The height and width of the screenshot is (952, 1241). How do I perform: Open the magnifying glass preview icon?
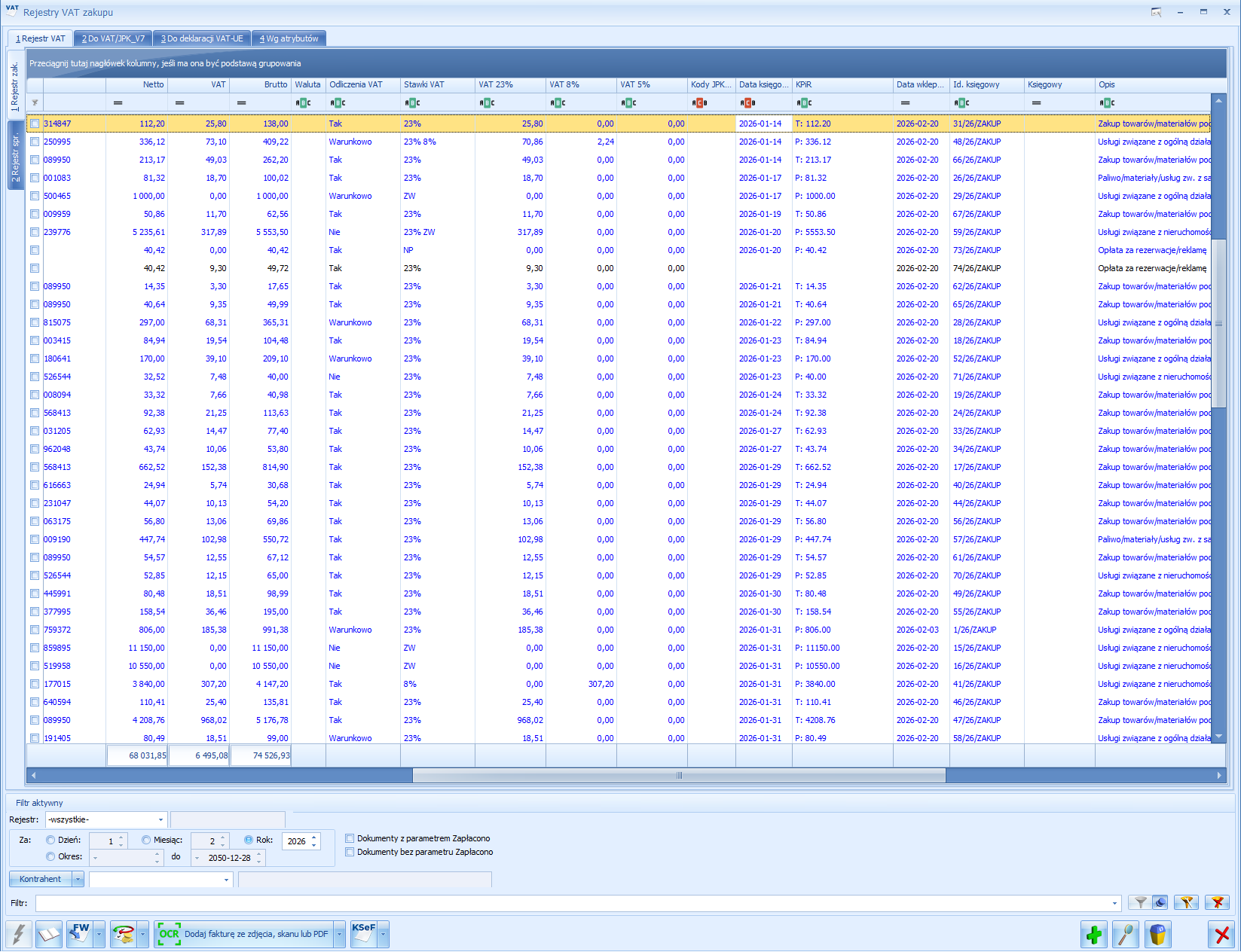[x=1125, y=935]
